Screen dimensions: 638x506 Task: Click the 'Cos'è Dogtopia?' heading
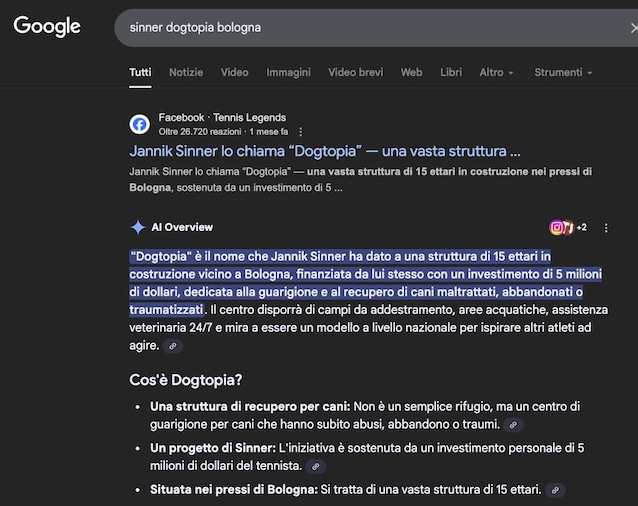point(186,380)
